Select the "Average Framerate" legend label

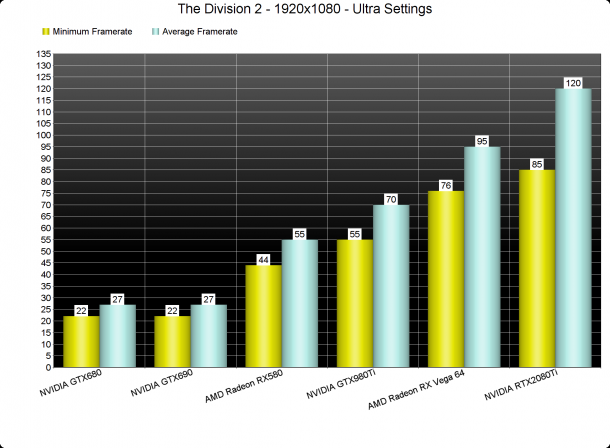coord(200,32)
